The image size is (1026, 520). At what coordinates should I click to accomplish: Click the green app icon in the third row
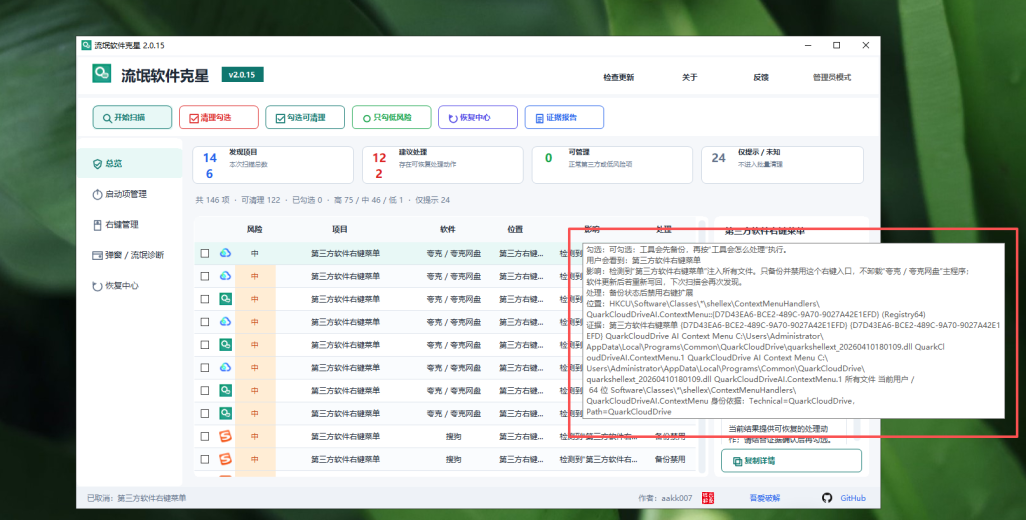[225, 299]
